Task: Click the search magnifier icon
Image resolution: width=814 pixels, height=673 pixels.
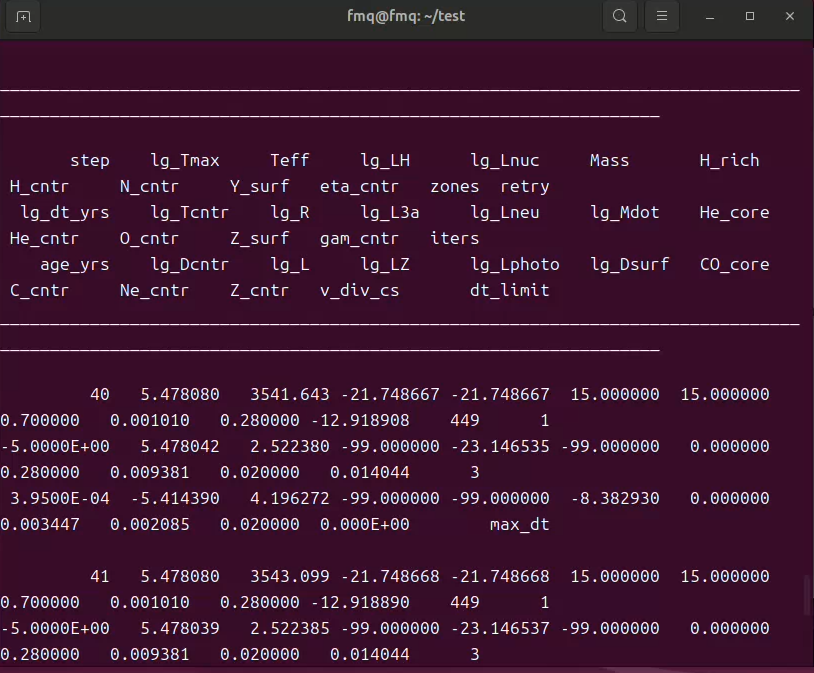Action: pyautogui.click(x=620, y=16)
